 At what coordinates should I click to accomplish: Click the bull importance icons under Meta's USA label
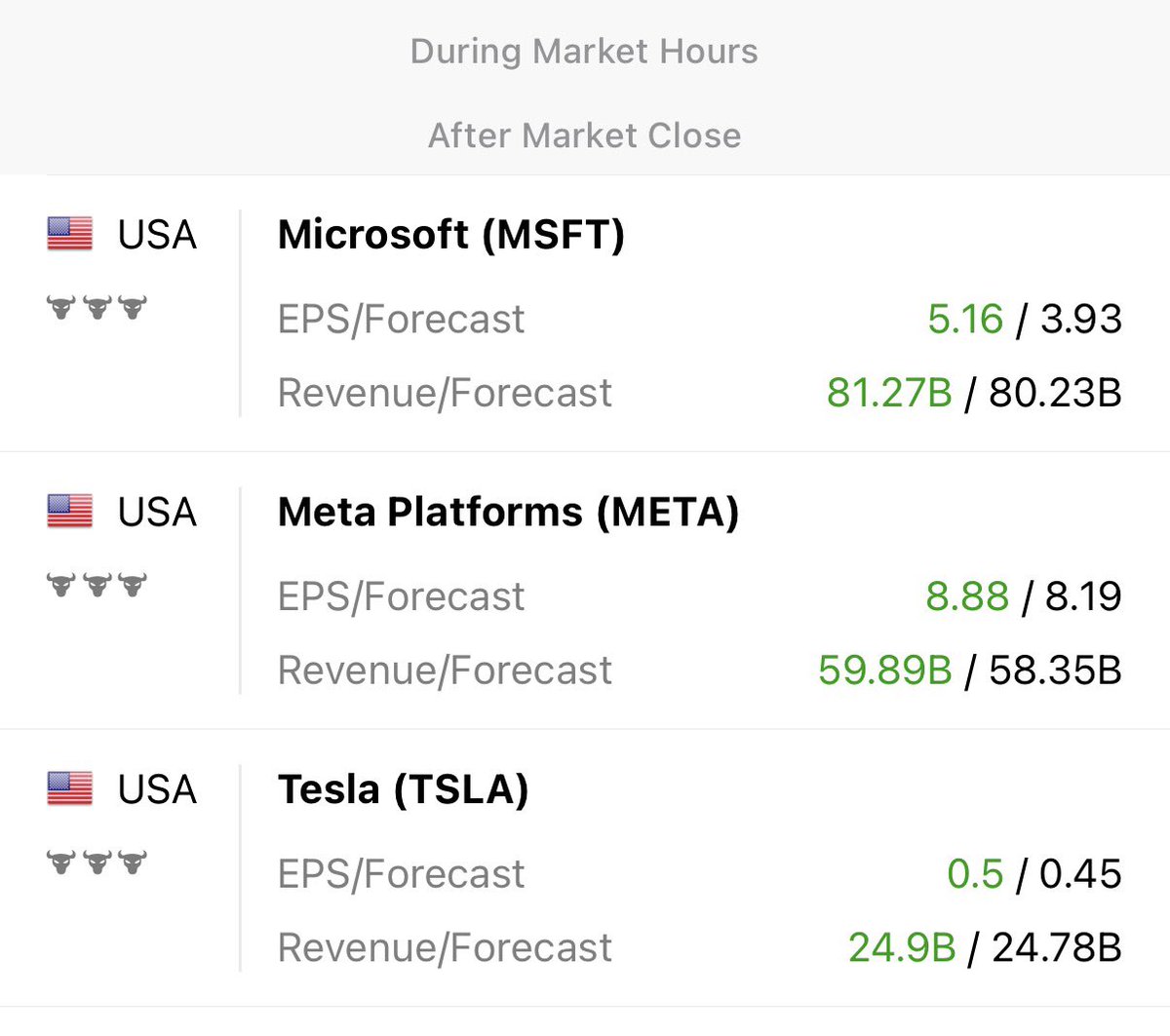point(97,585)
